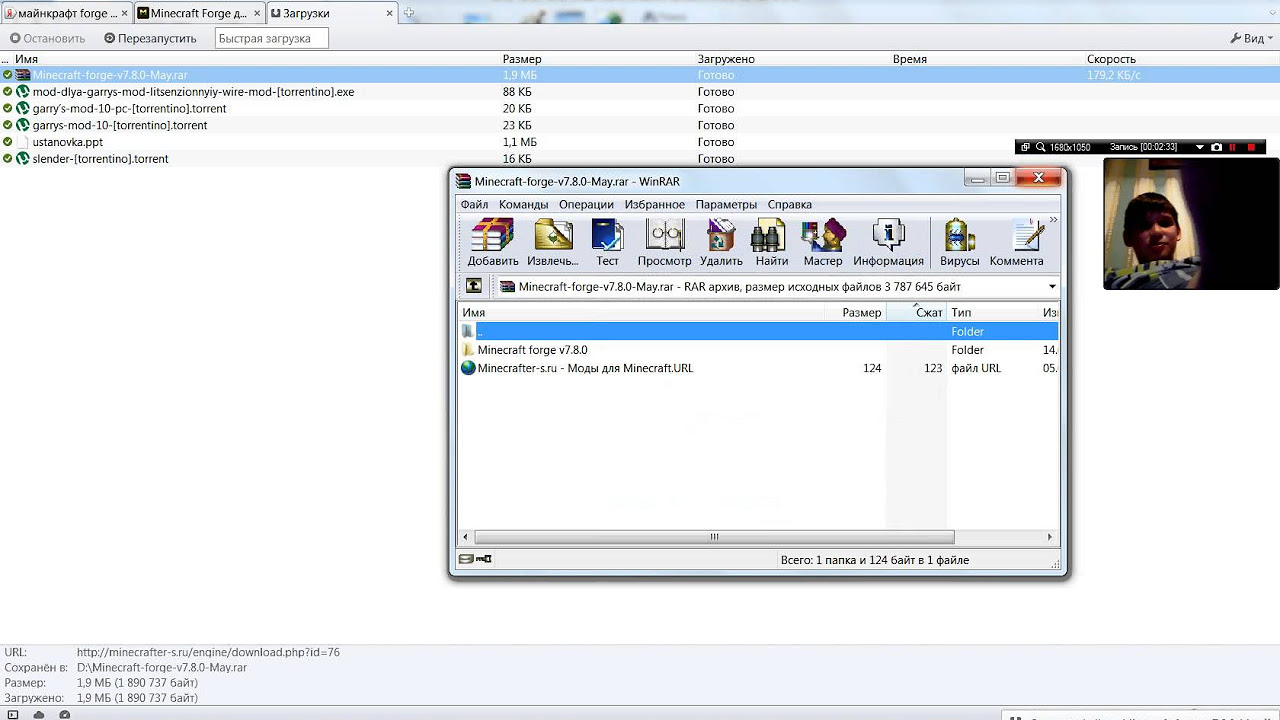Open the Операции menu

pyautogui.click(x=586, y=204)
